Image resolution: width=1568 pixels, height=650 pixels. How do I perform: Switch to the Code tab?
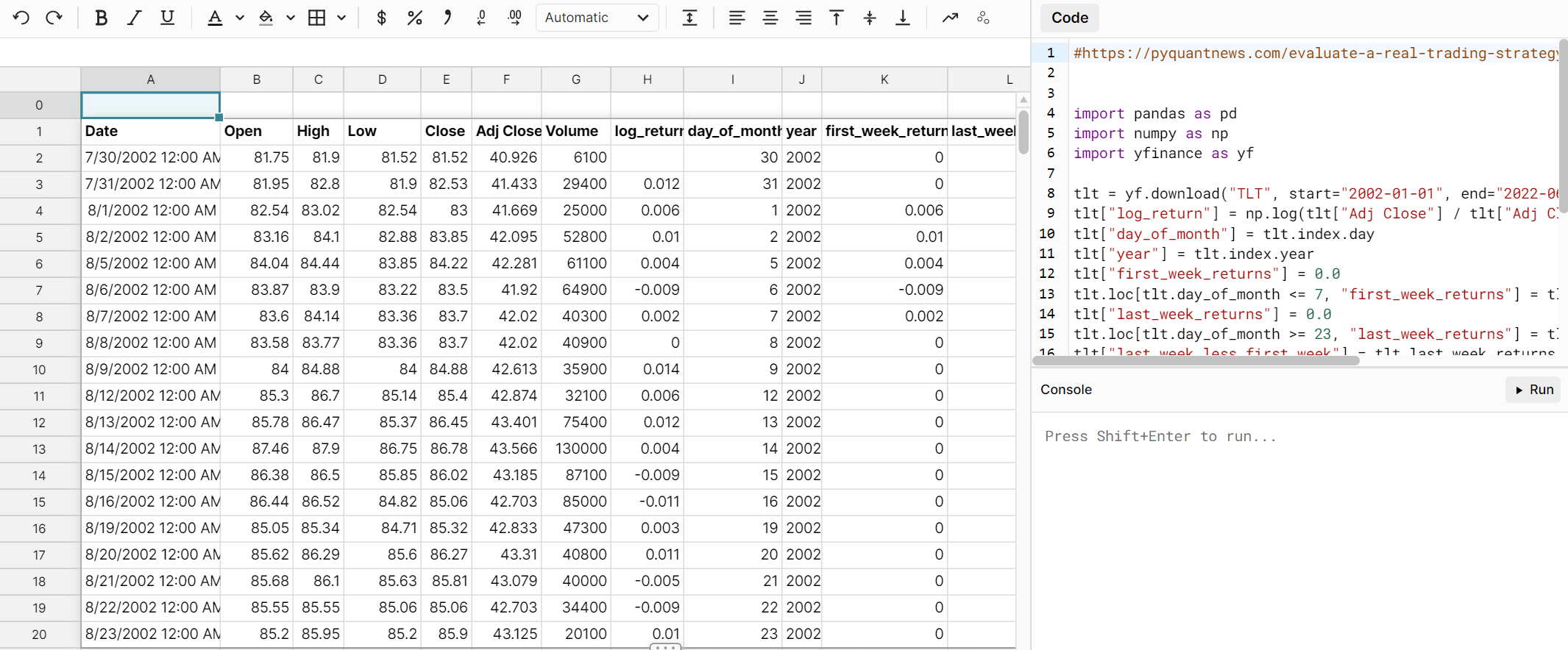[x=1069, y=18]
